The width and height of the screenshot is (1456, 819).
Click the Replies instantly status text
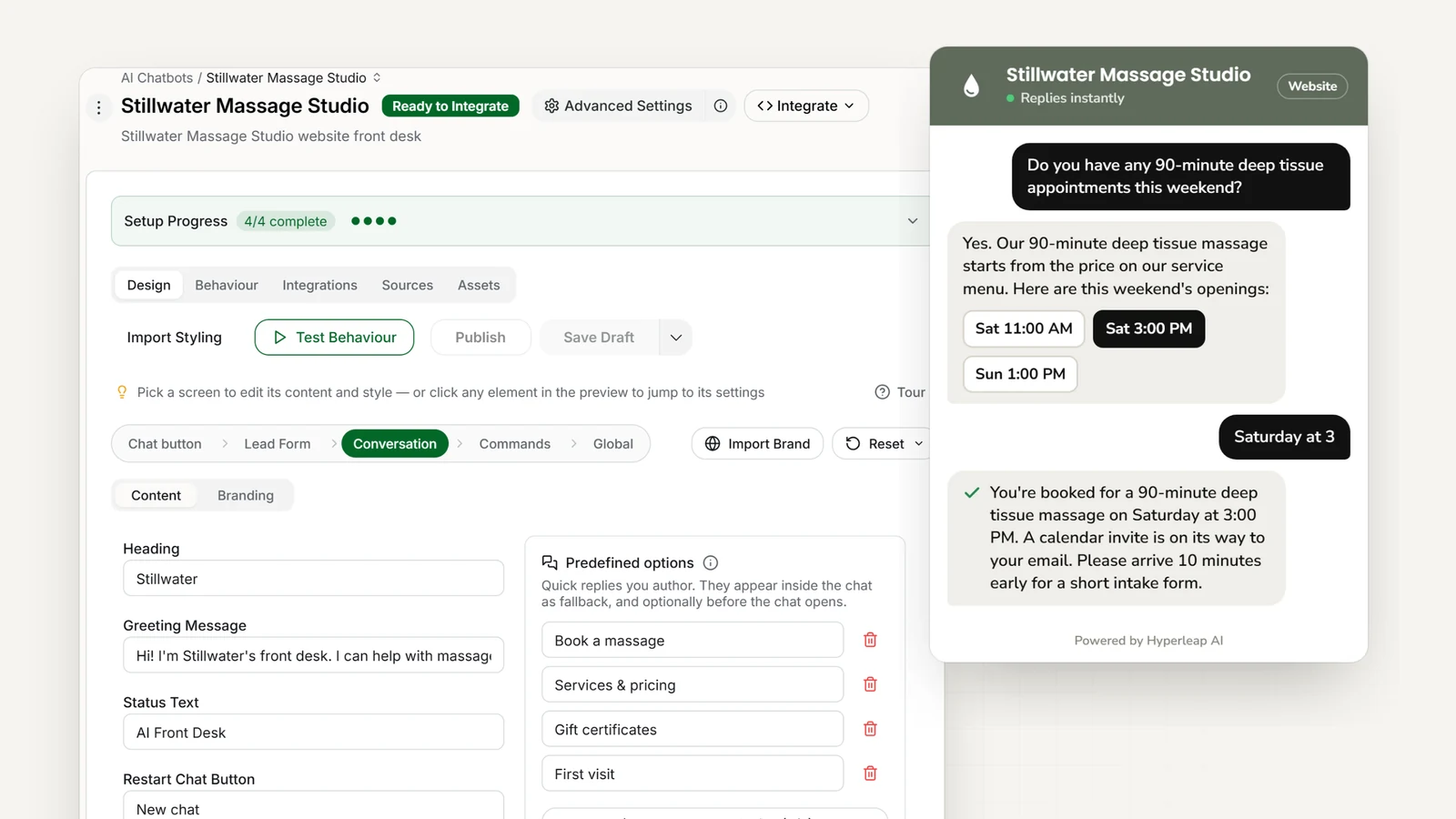click(x=1072, y=98)
